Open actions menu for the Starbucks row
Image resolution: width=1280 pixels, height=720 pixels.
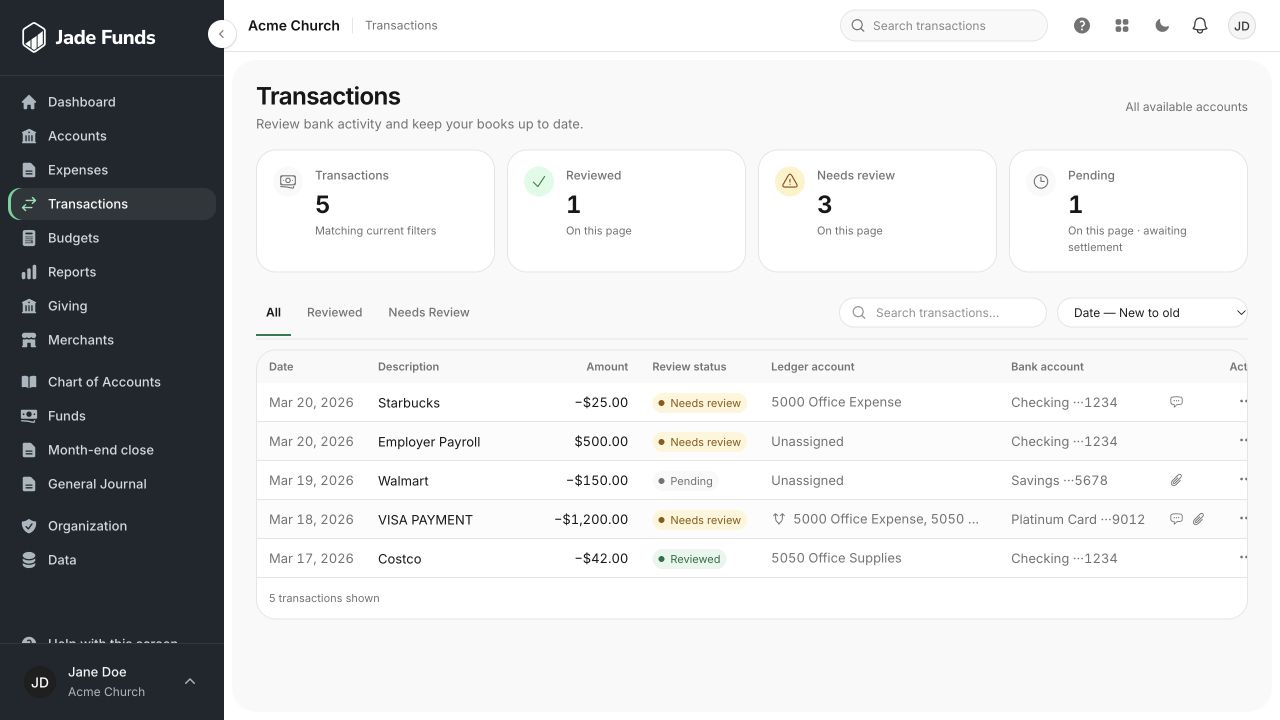[x=1243, y=401]
